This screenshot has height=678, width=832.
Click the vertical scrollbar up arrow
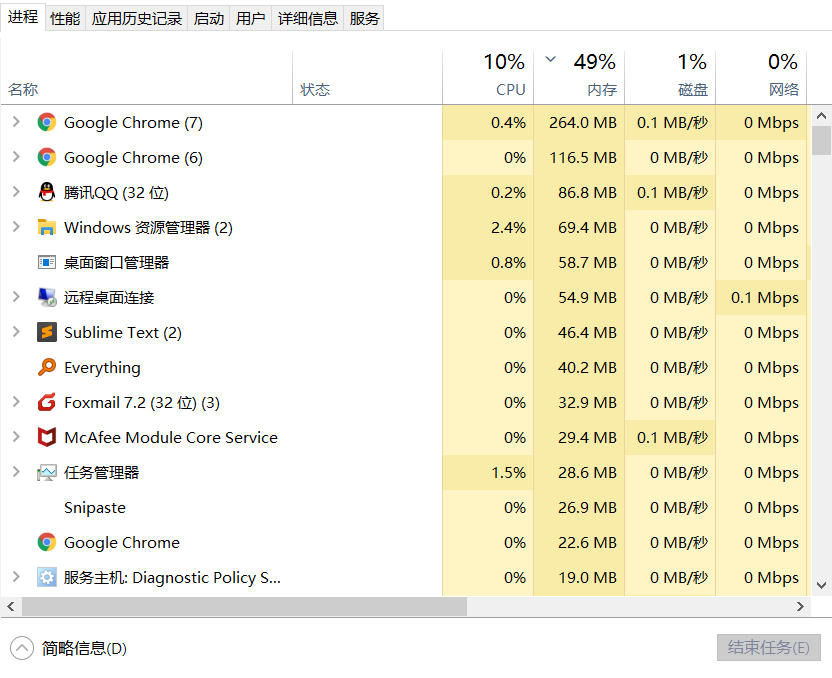click(x=821, y=115)
